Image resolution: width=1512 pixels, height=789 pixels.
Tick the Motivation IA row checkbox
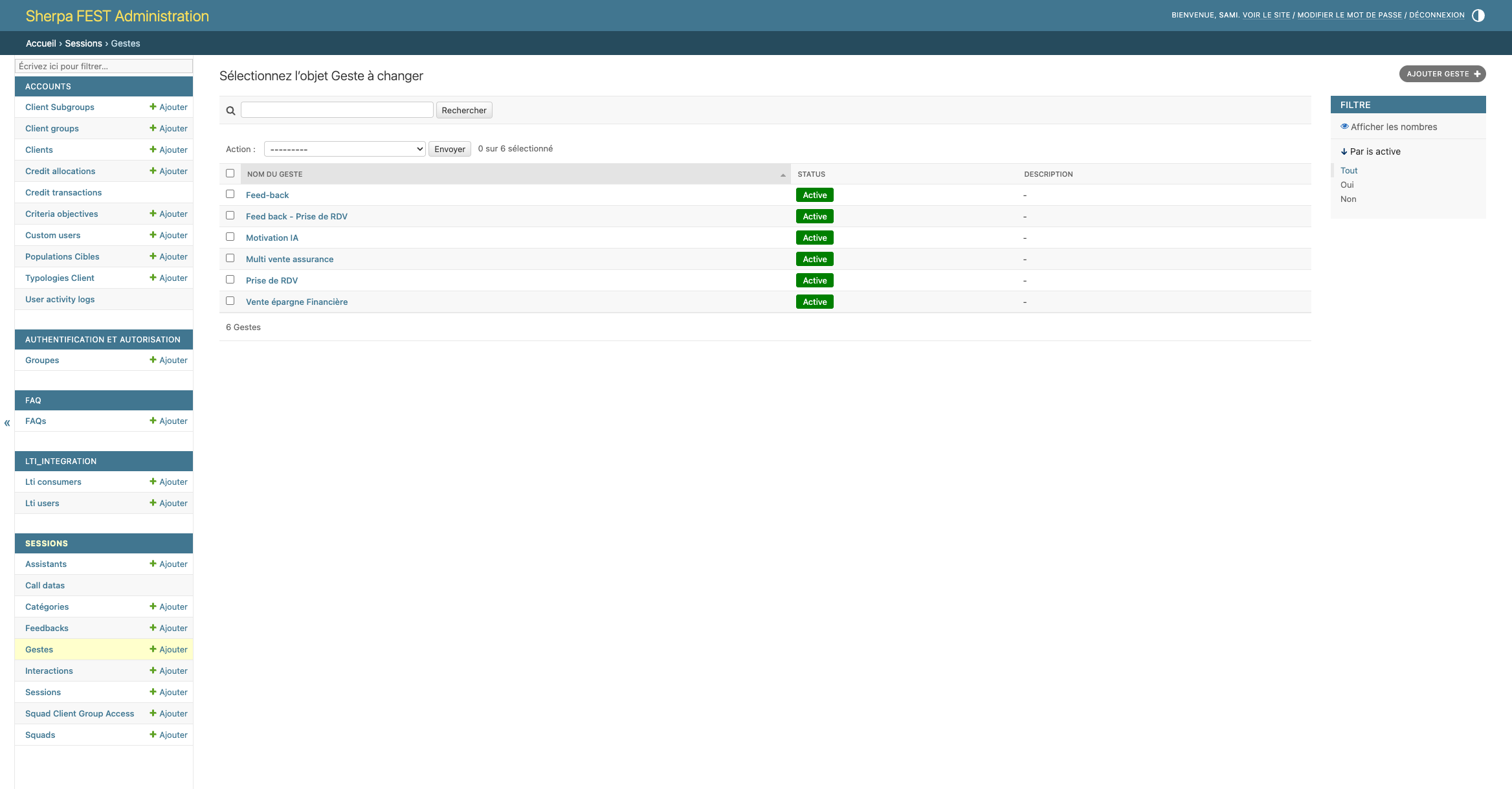[x=230, y=237]
